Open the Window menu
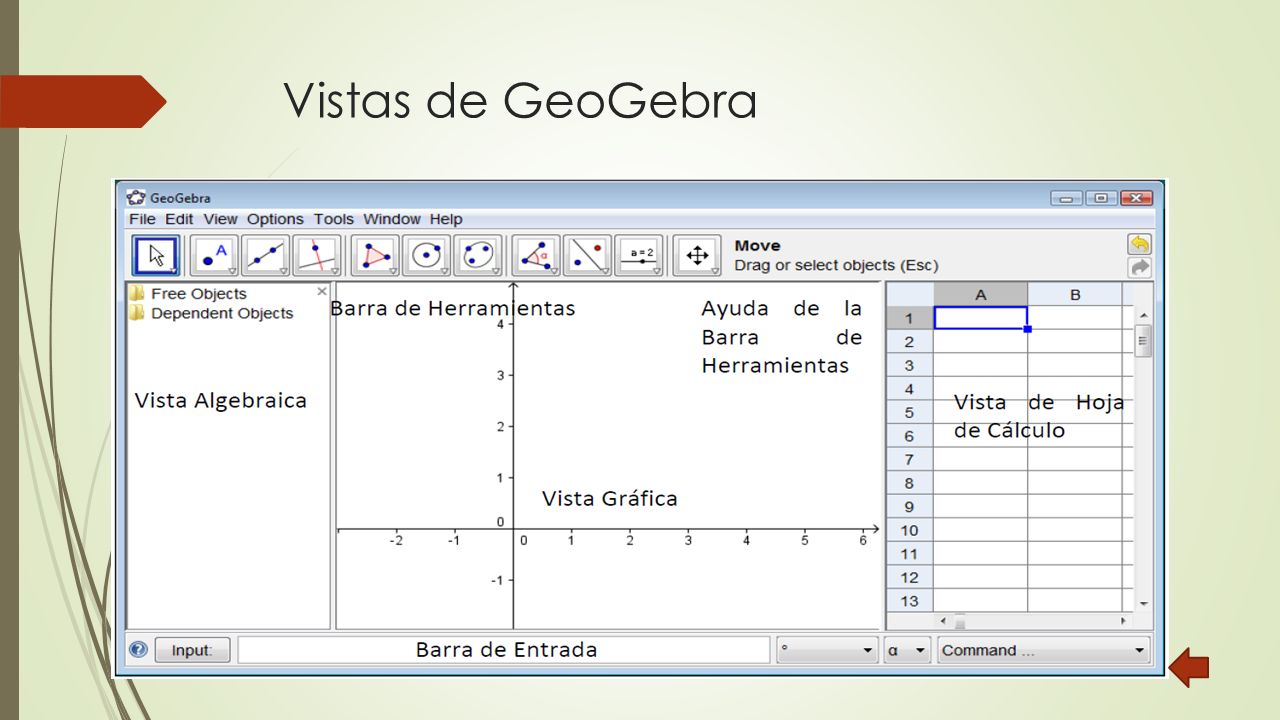 pos(392,219)
